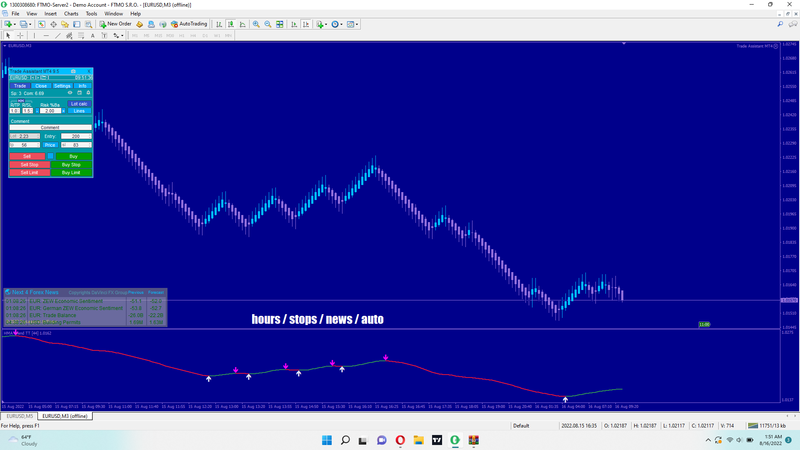
Task: Click the Sell Stop button
Action: [x=30, y=165]
